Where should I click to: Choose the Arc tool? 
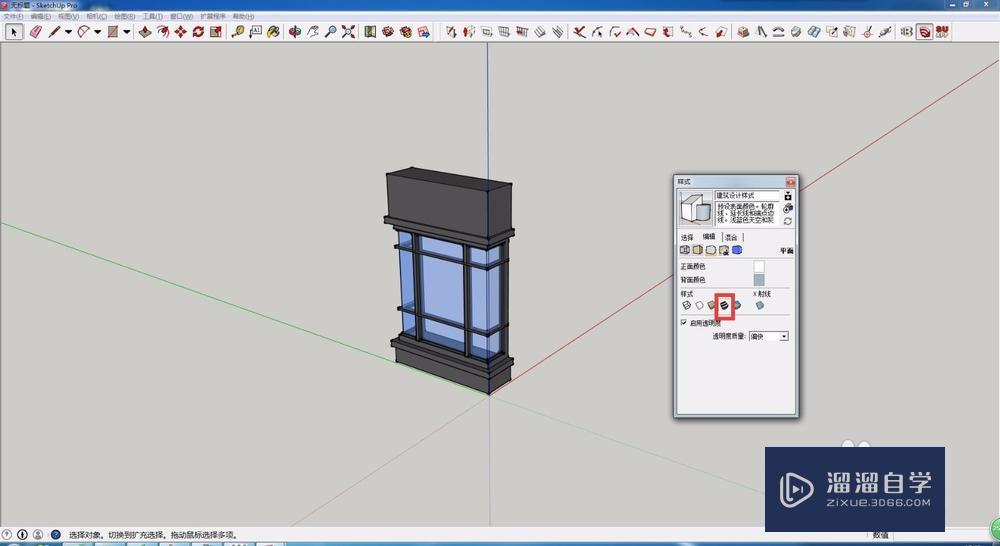point(84,31)
